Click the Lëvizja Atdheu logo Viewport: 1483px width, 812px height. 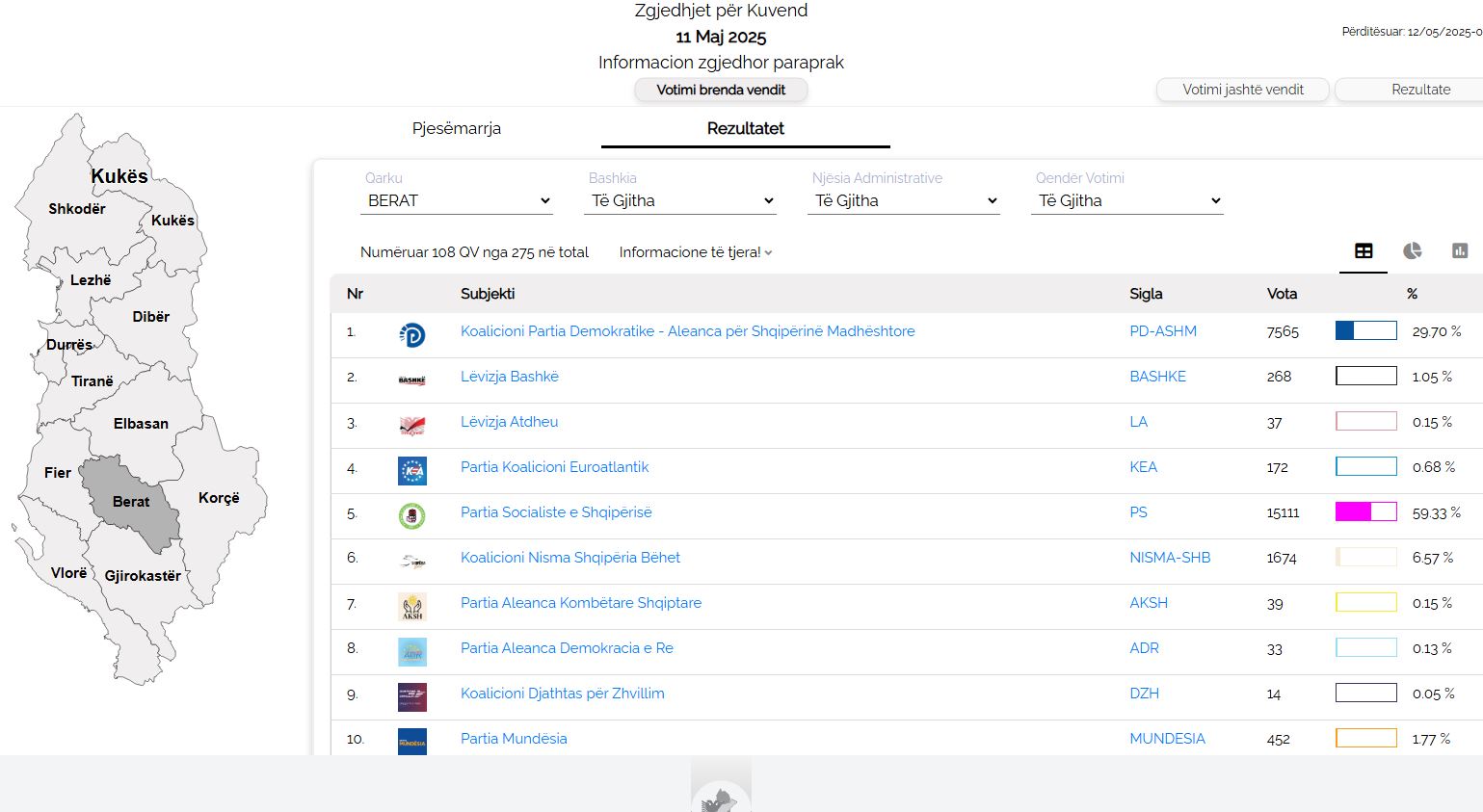(411, 426)
